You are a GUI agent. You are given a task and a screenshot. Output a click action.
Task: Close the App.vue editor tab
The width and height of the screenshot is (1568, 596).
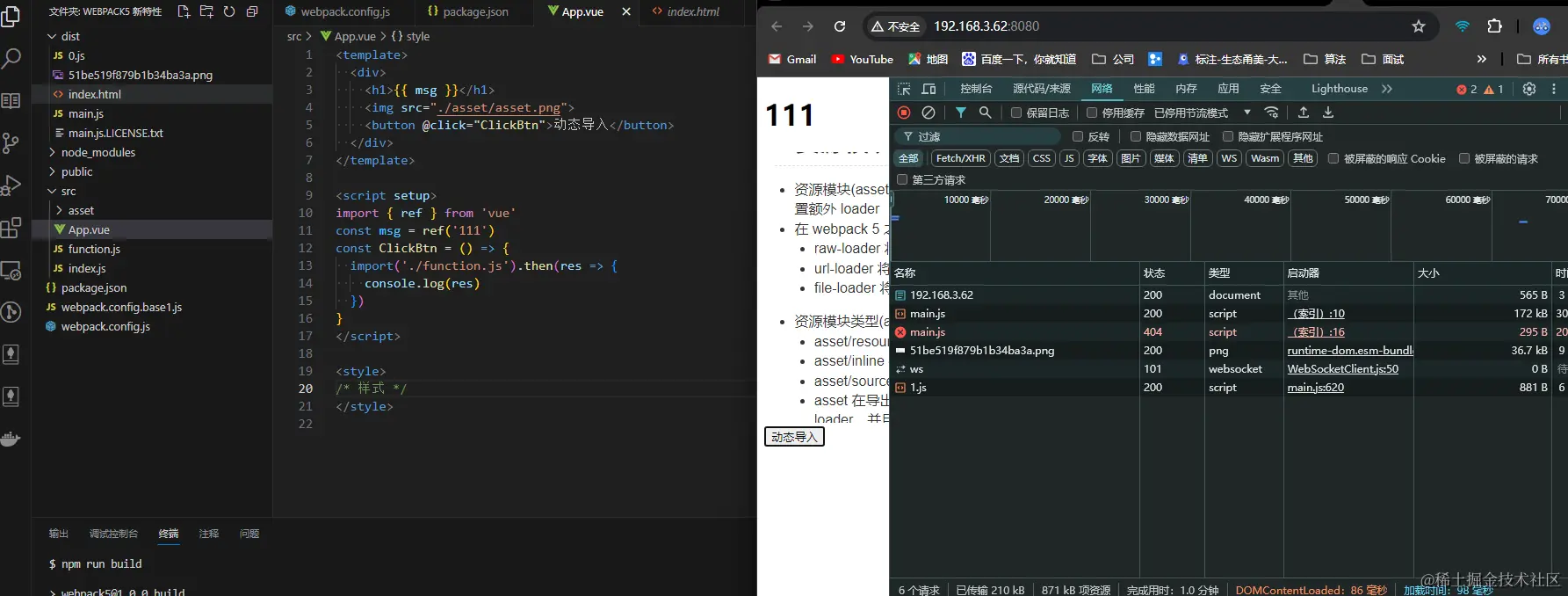tap(626, 11)
